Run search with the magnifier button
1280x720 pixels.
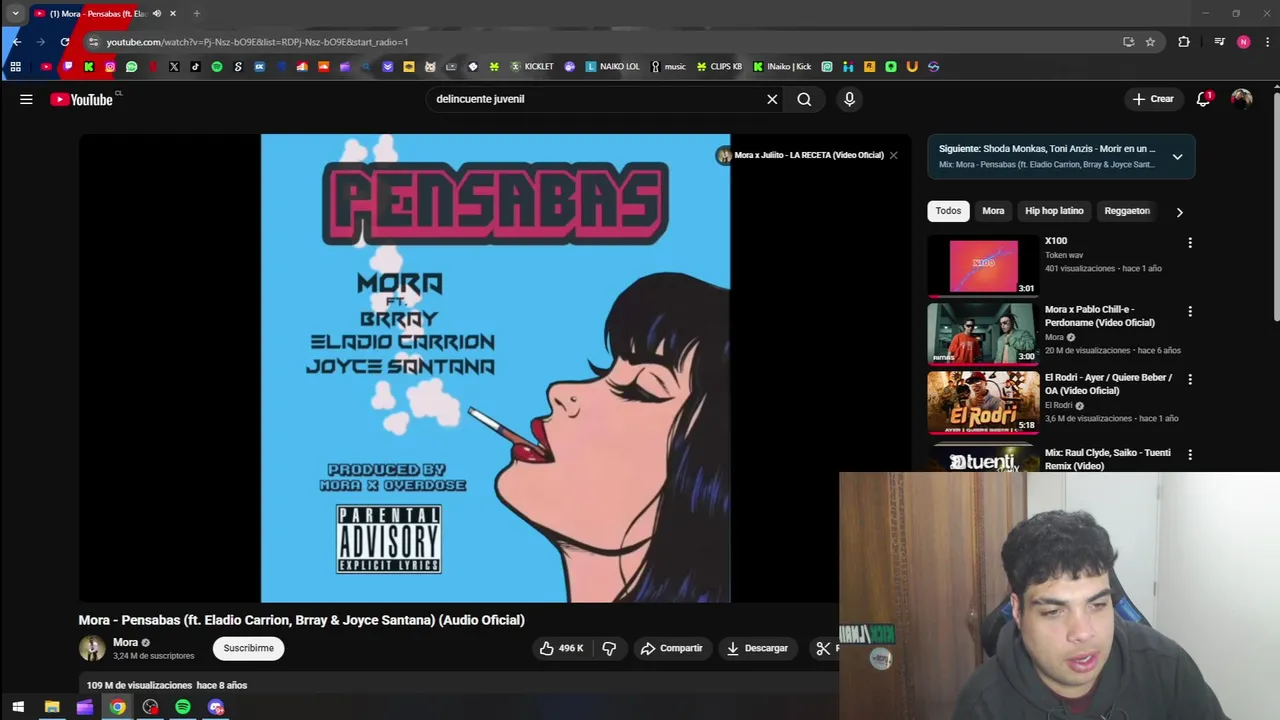(x=804, y=99)
